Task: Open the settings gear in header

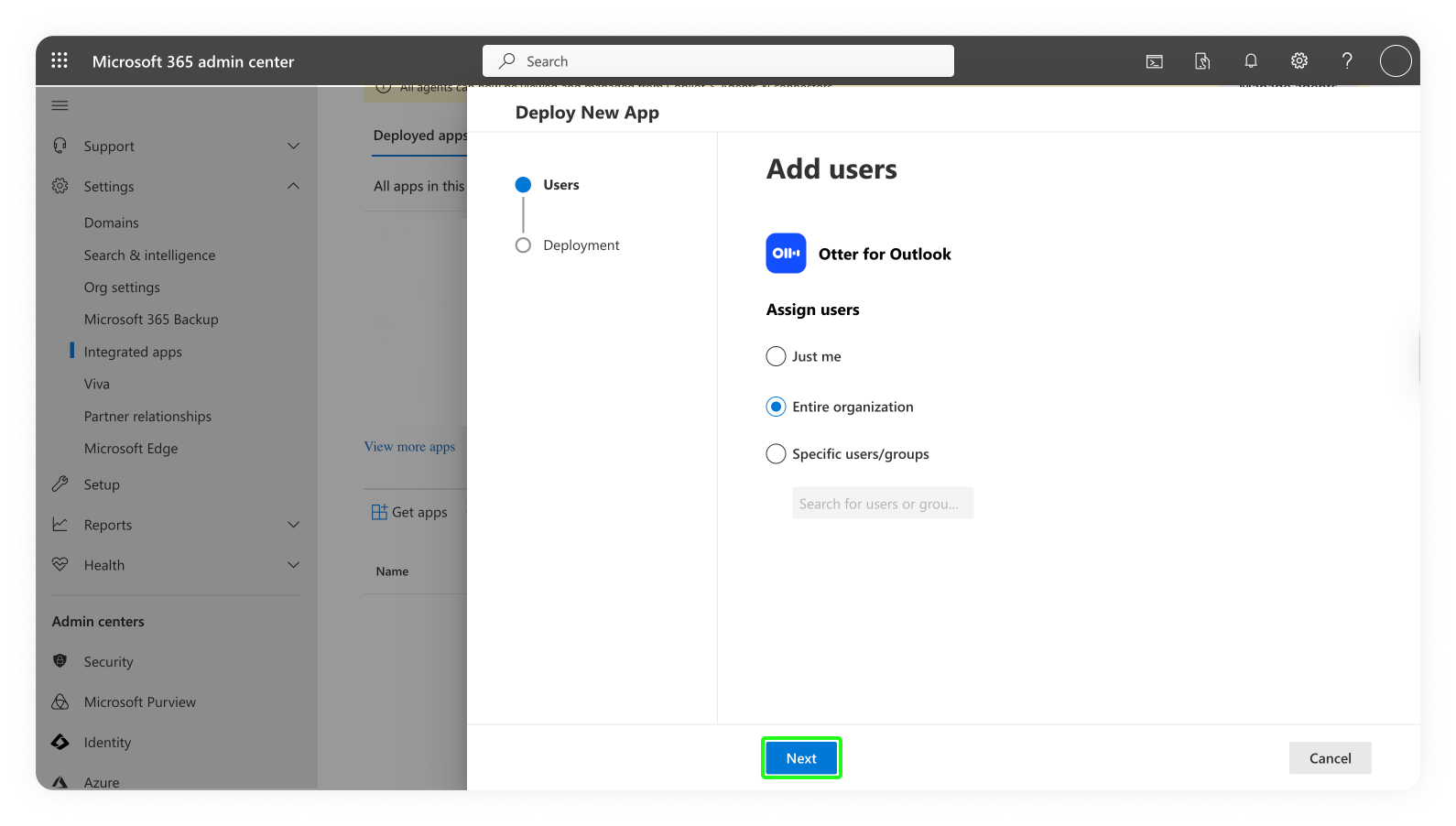Action: (1298, 61)
